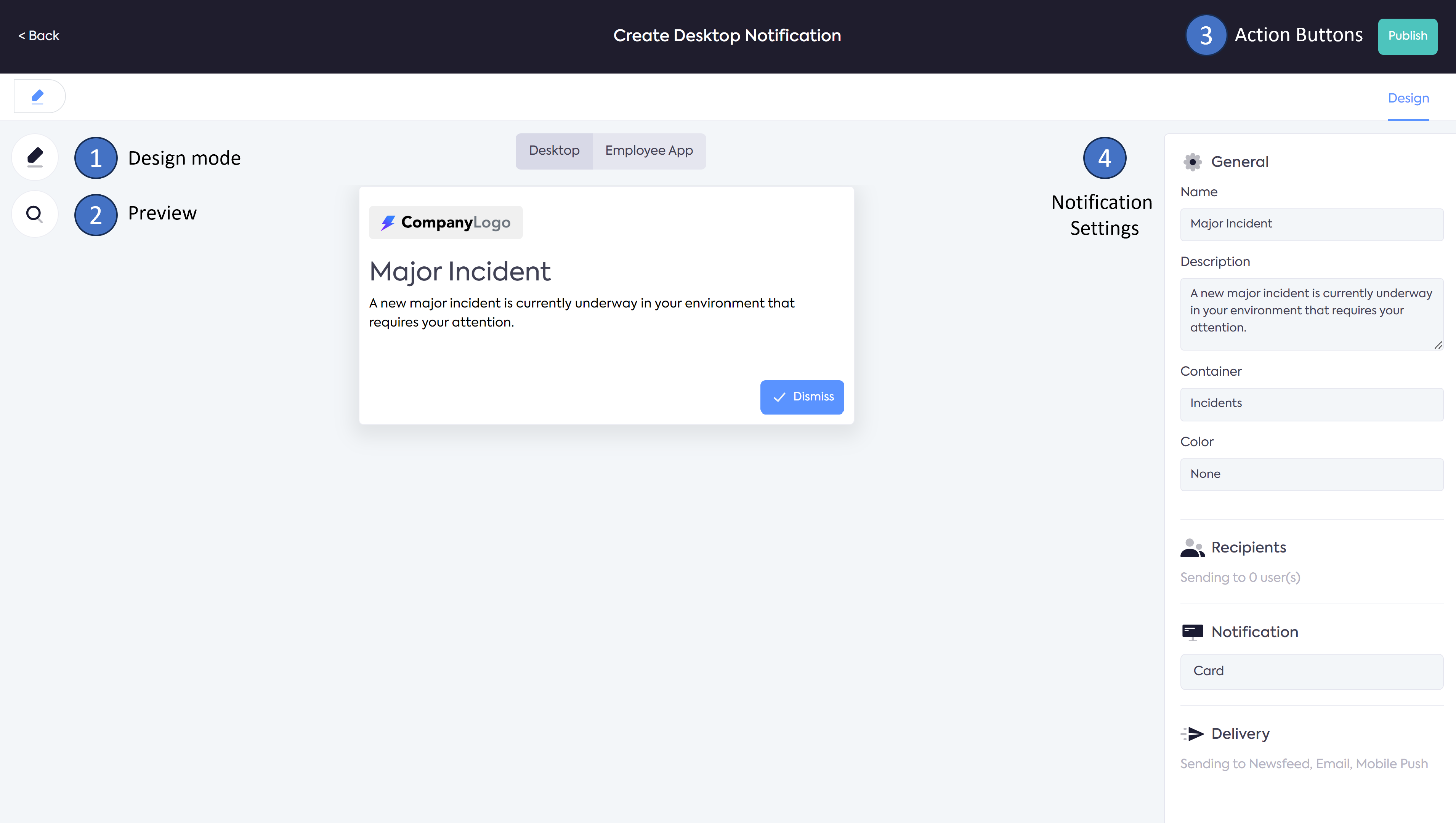Click the General gear icon

pos(1192,162)
